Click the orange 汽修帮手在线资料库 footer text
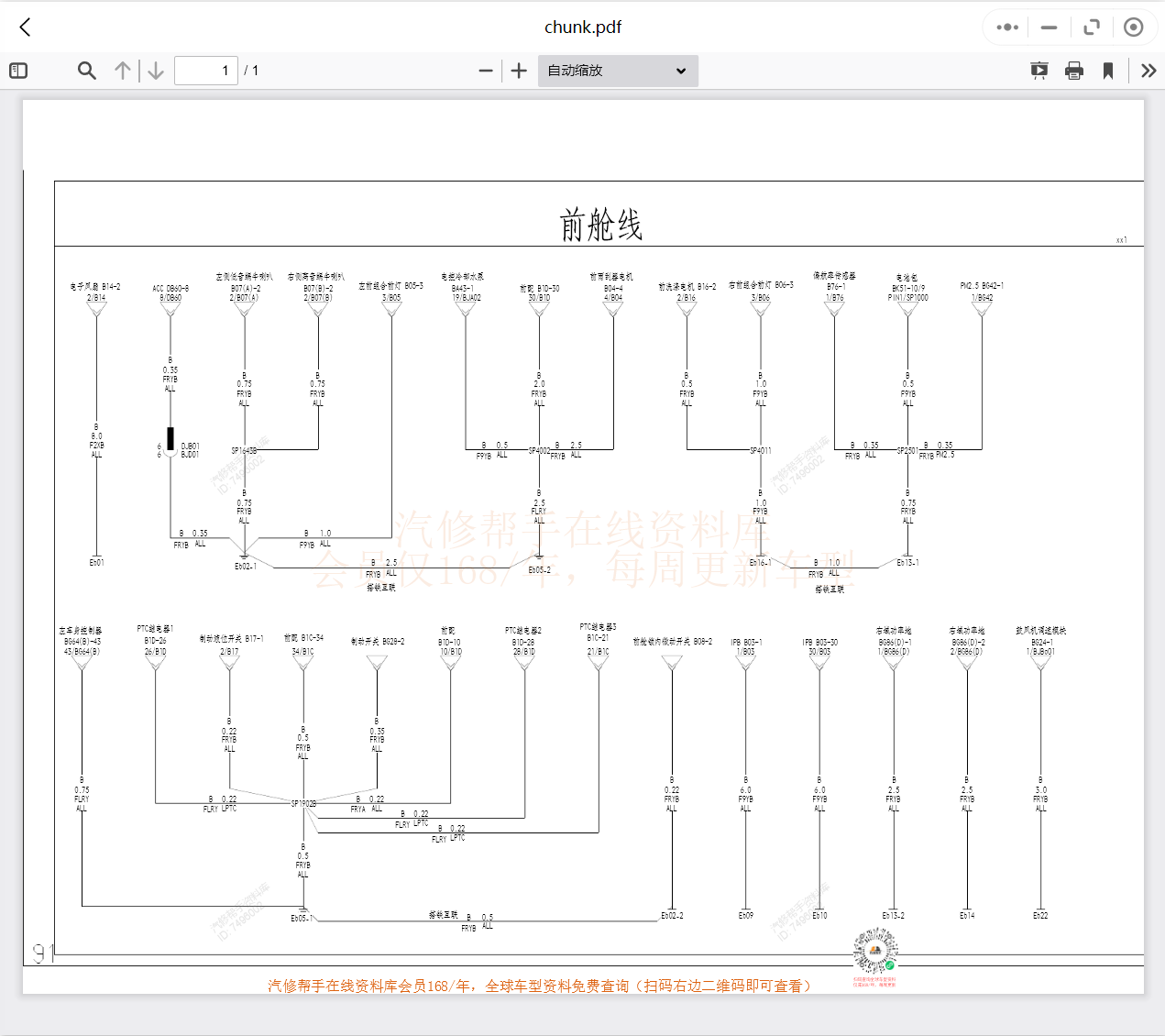This screenshot has height=1036, width=1165. 539,986
